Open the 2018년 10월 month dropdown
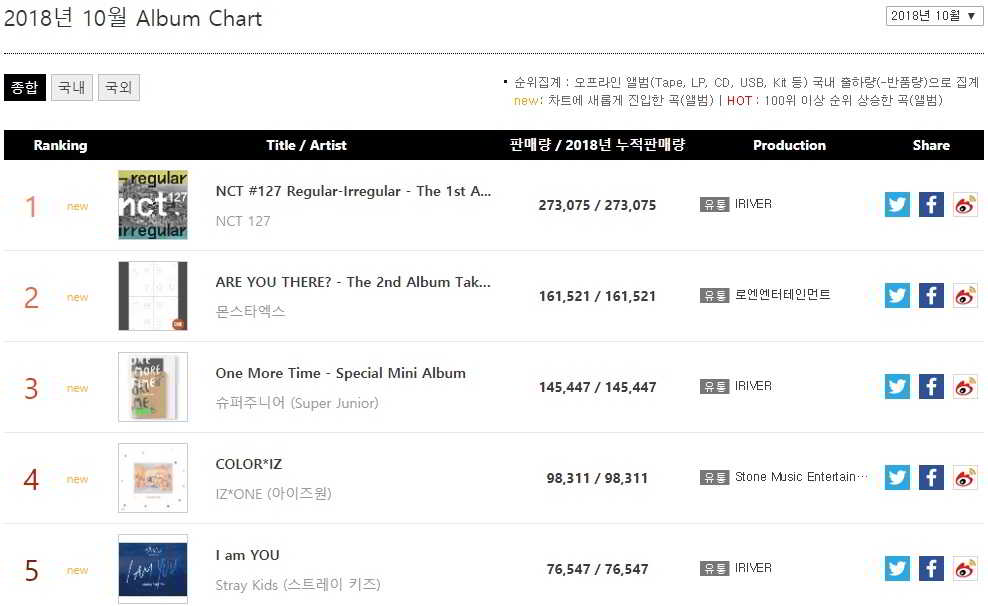The width and height of the screenshot is (988, 606). pos(934,16)
